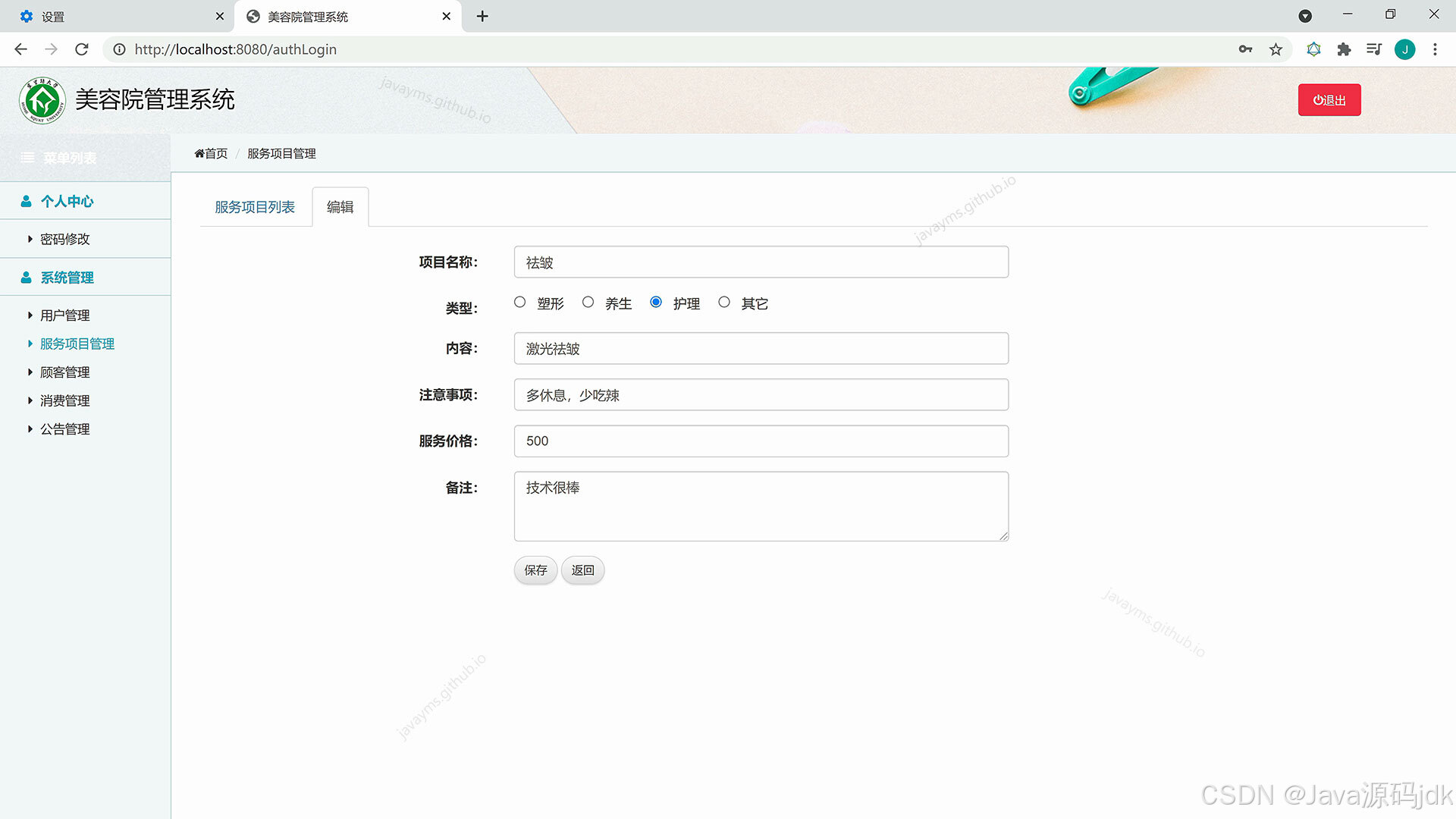Click the 保存 button
Image resolution: width=1456 pixels, height=819 pixels.
tap(535, 570)
